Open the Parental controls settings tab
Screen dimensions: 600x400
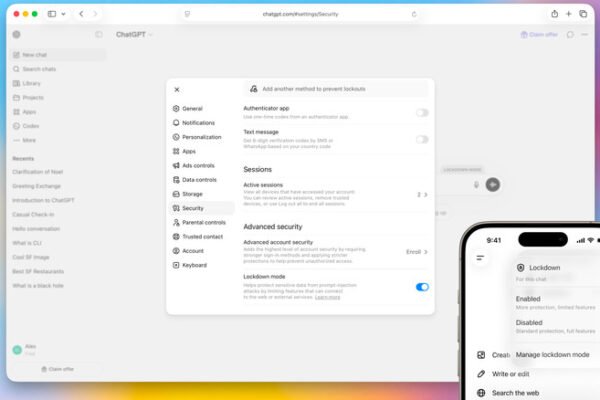199,222
